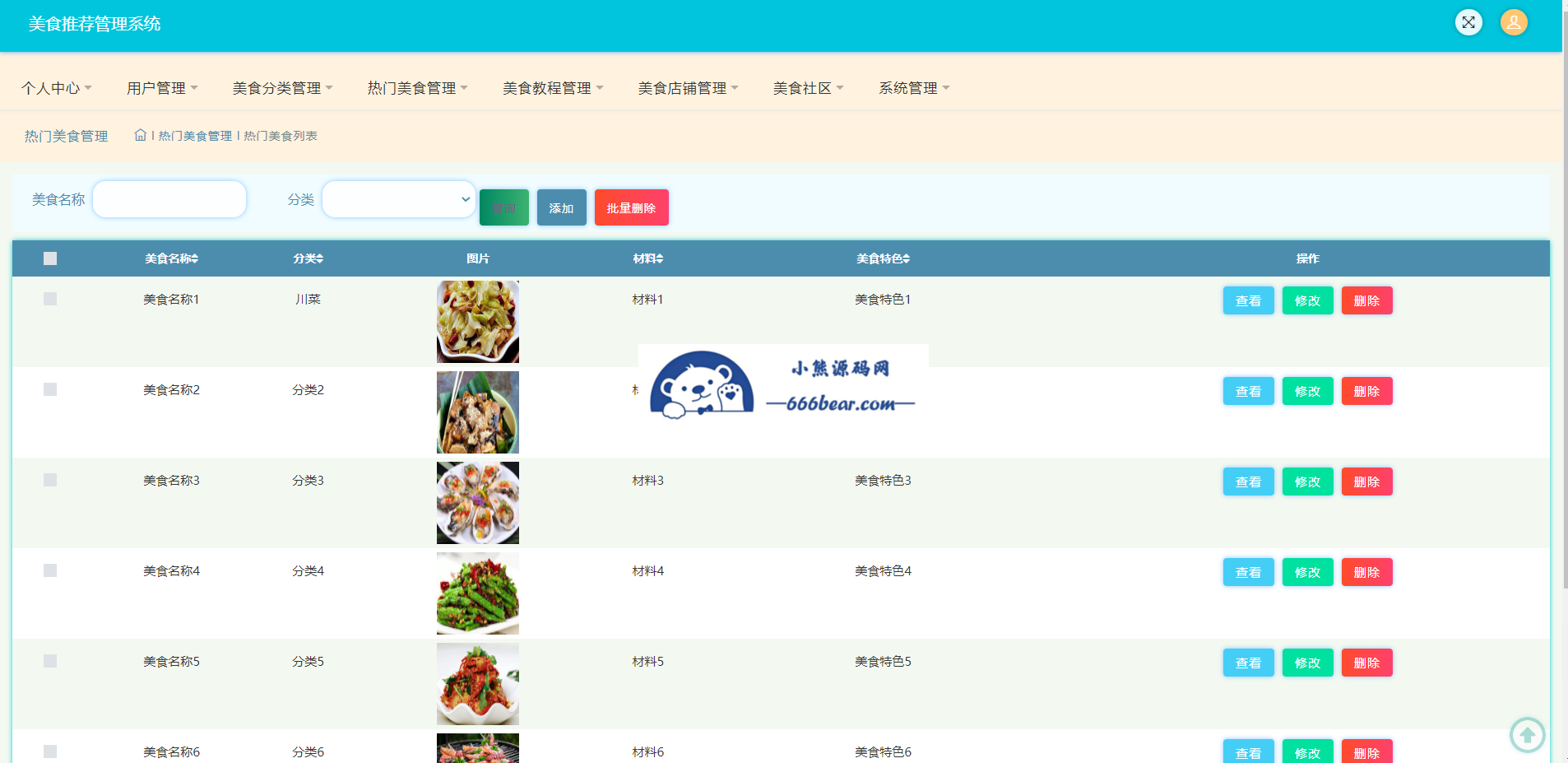Expand the 美食分类管理 menu
Image resolution: width=1568 pixels, height=763 pixels.
tap(282, 88)
